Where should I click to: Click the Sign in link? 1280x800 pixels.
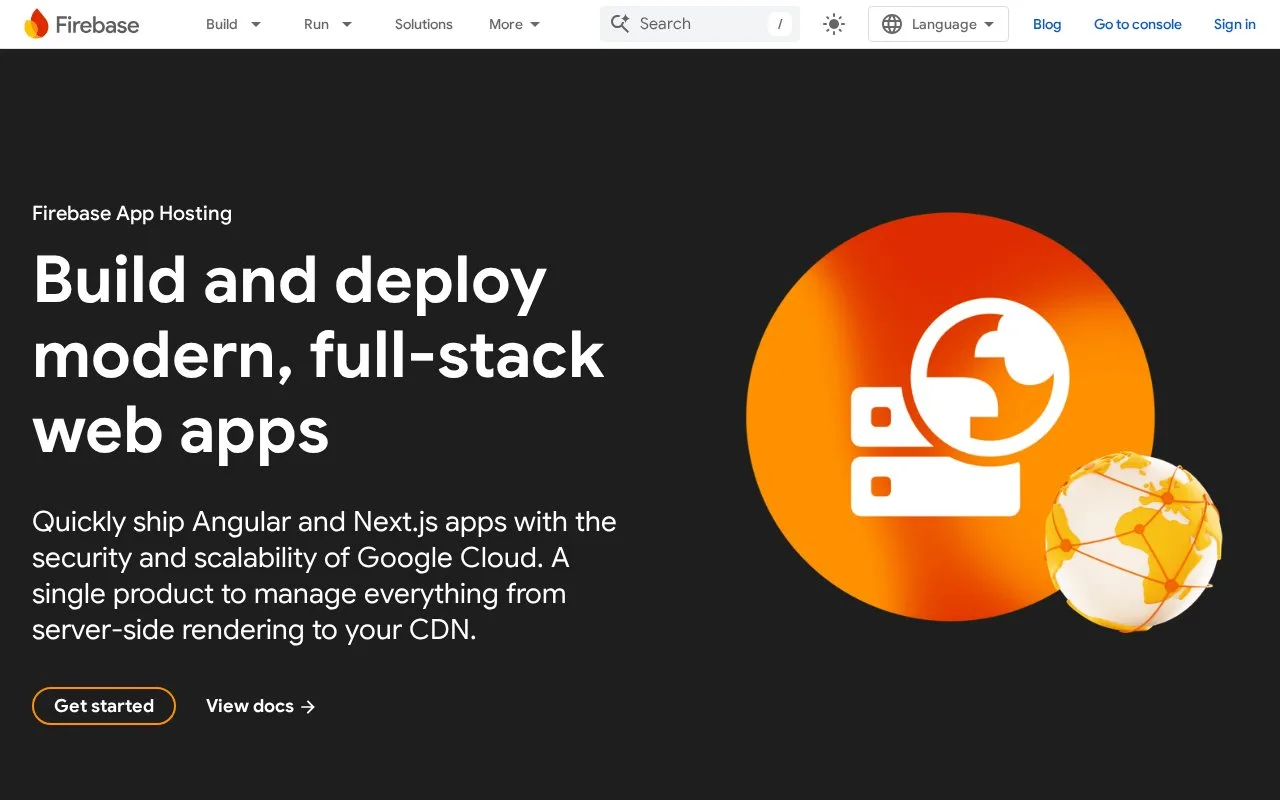click(1235, 24)
